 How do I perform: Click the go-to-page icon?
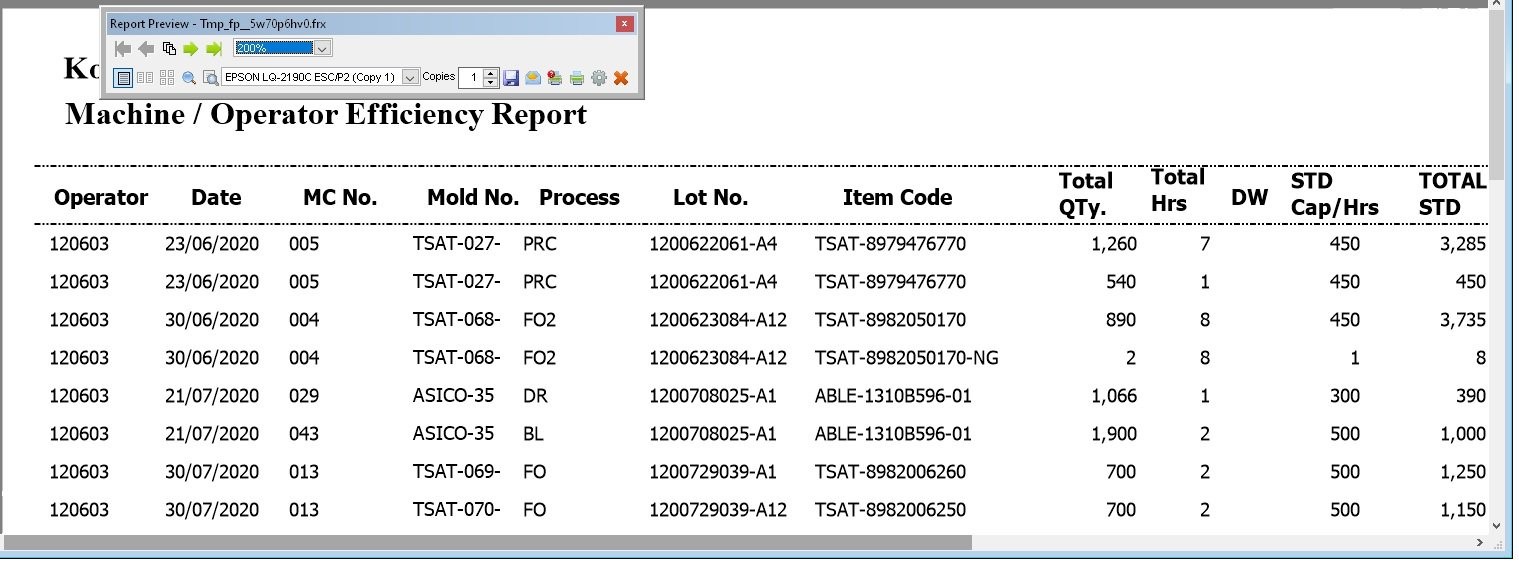(169, 49)
